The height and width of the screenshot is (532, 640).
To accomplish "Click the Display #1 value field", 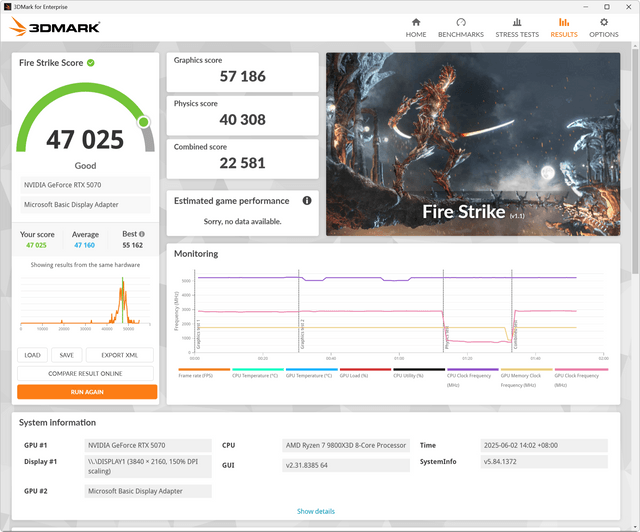I will click(148, 466).
